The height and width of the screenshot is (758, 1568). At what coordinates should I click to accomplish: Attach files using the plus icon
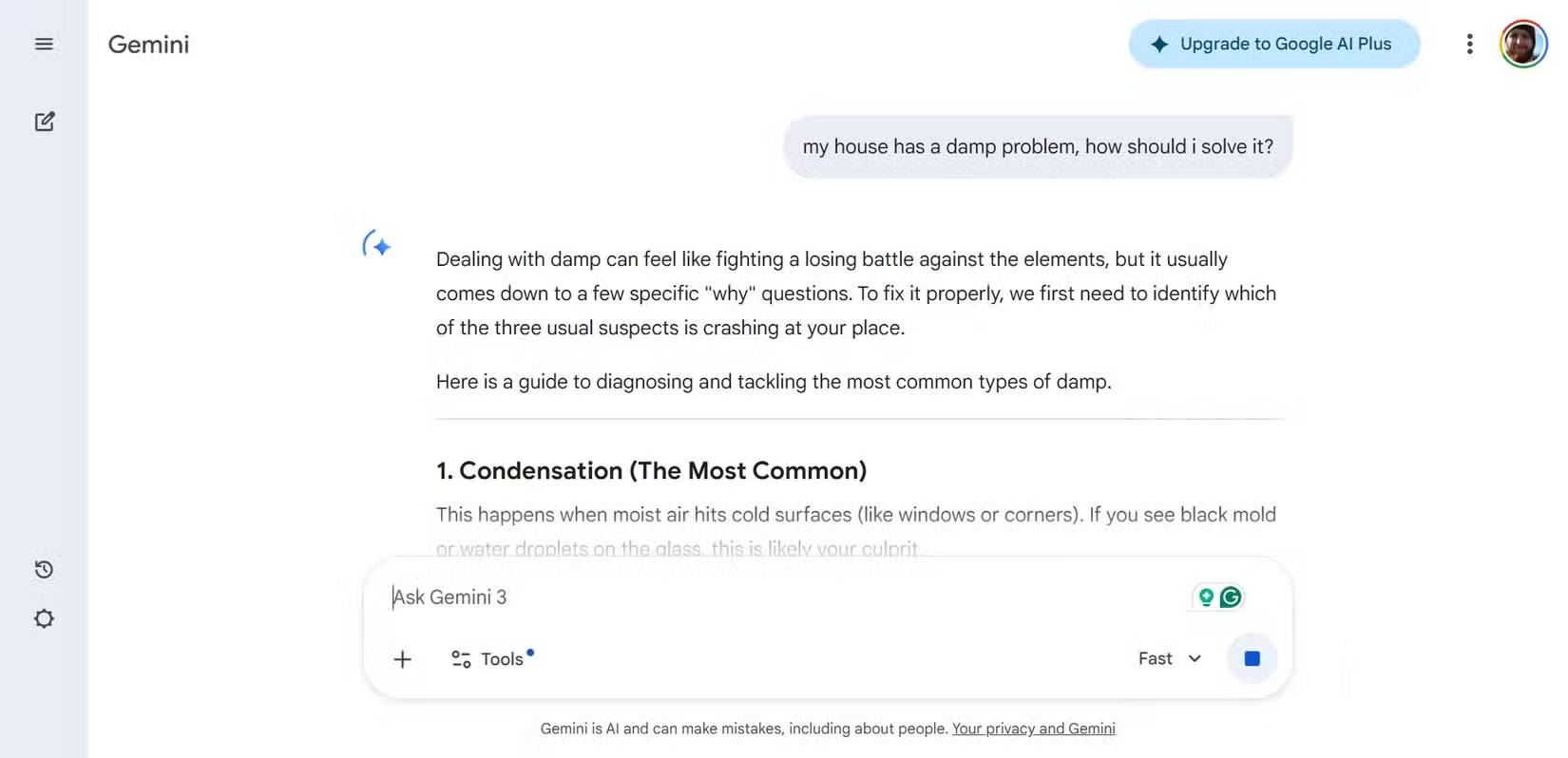tap(403, 658)
